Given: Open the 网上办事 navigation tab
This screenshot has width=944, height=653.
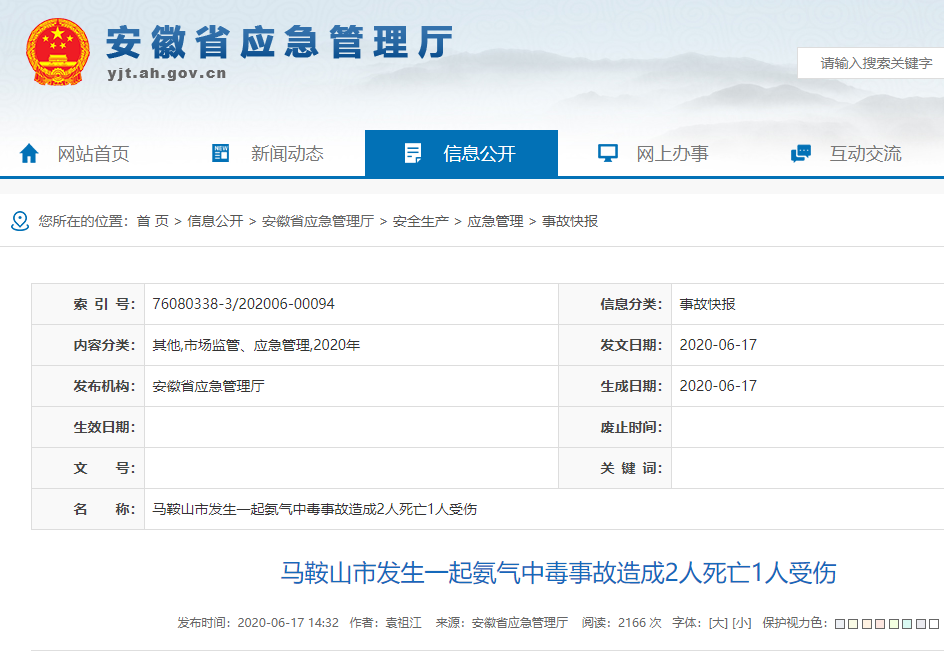Looking at the screenshot, I should (672, 153).
